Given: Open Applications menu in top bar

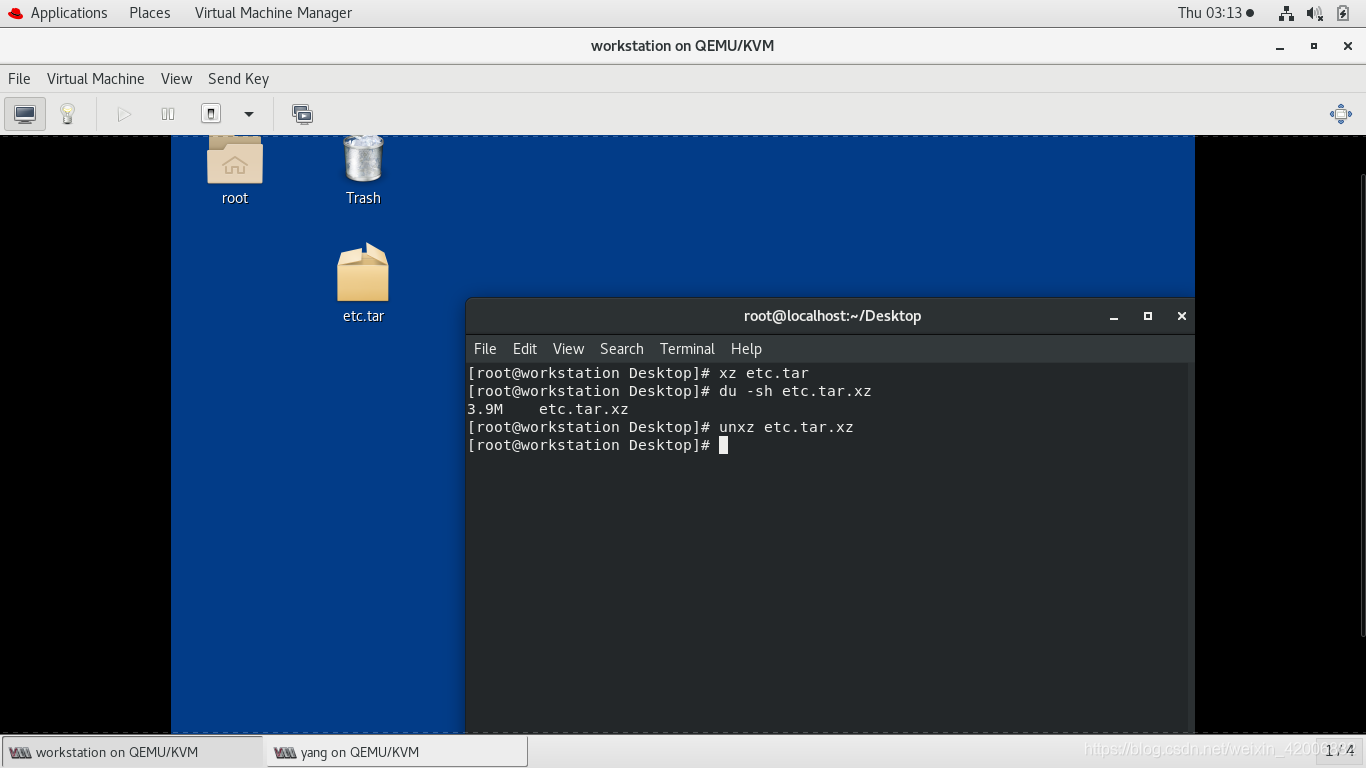Looking at the screenshot, I should (x=69, y=13).
